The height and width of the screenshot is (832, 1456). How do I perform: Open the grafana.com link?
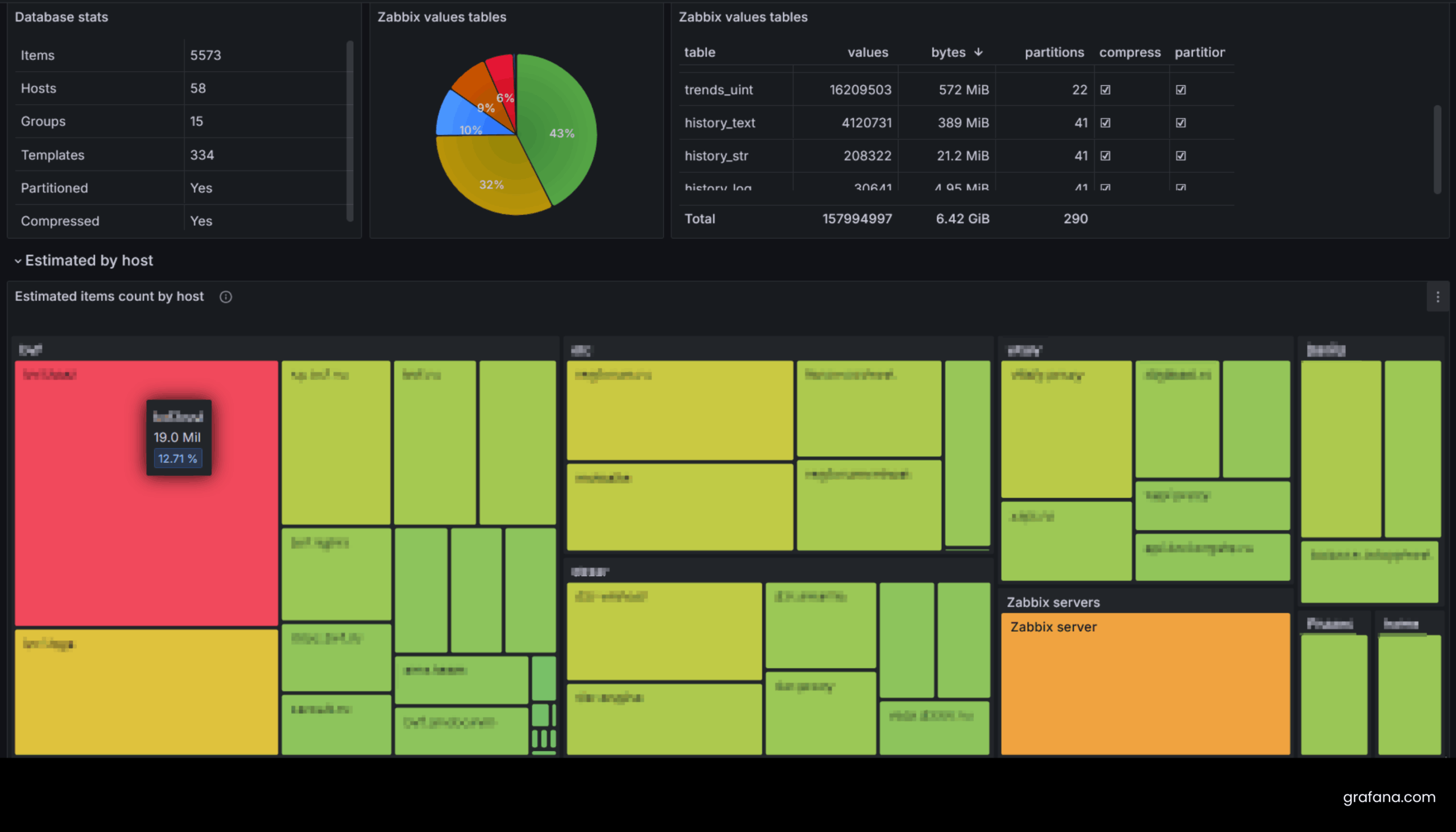[1388, 797]
